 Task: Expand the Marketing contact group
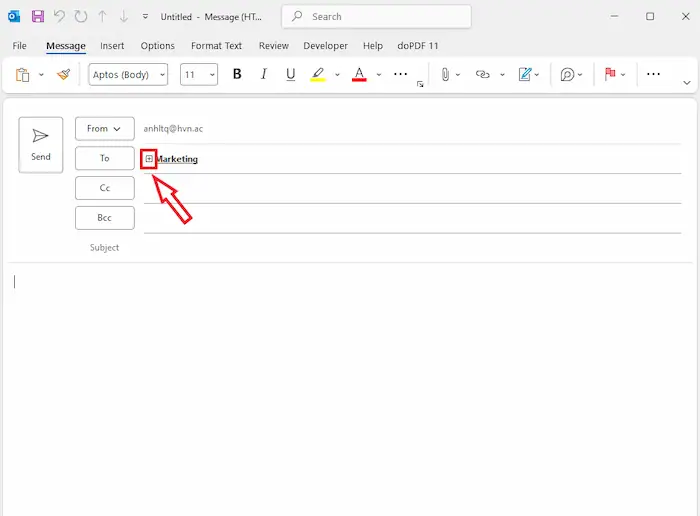[x=149, y=159]
